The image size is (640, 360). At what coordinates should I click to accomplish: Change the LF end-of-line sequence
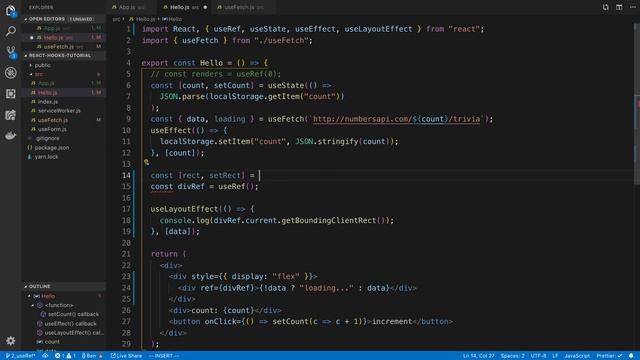click(x=555, y=356)
